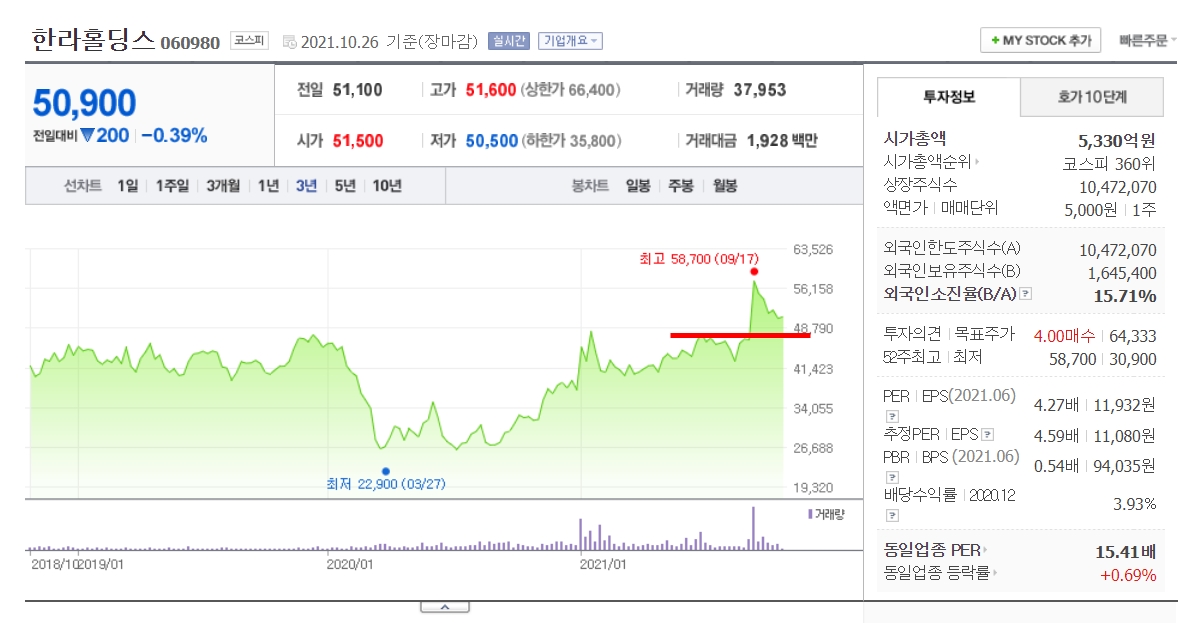Expand the 빠른주문 dropdown
The image size is (1179, 623).
[x=1147, y=41]
